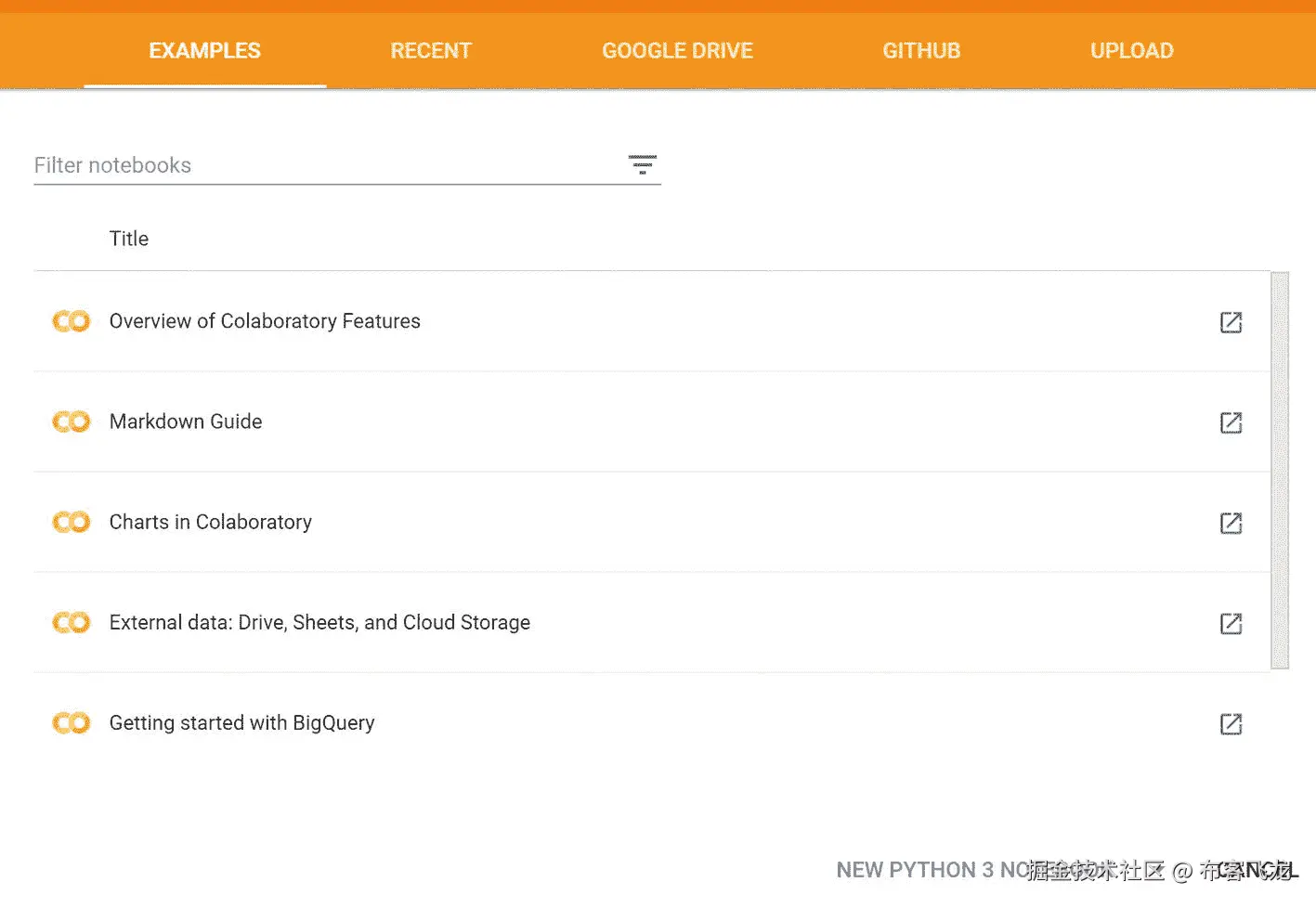Open the Getting started with BigQuery notebook

(241, 723)
